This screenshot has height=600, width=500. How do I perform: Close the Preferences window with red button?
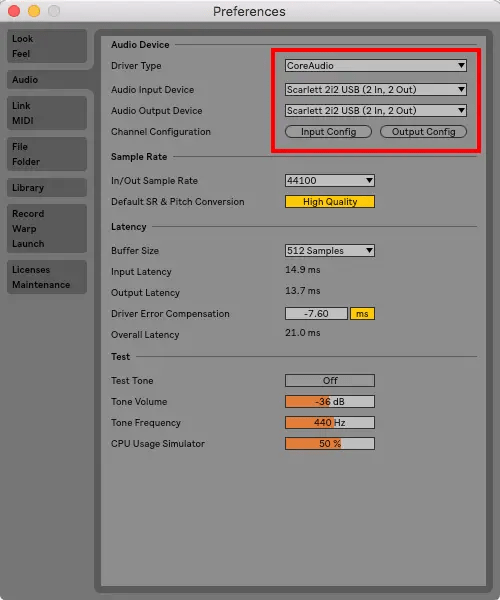pos(14,11)
